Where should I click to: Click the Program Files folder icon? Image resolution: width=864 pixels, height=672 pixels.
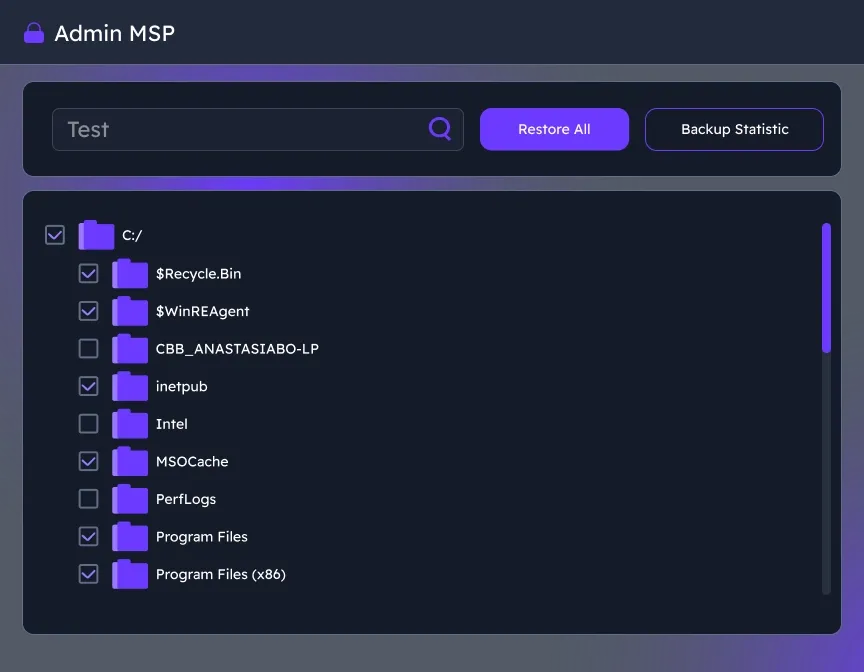click(130, 536)
